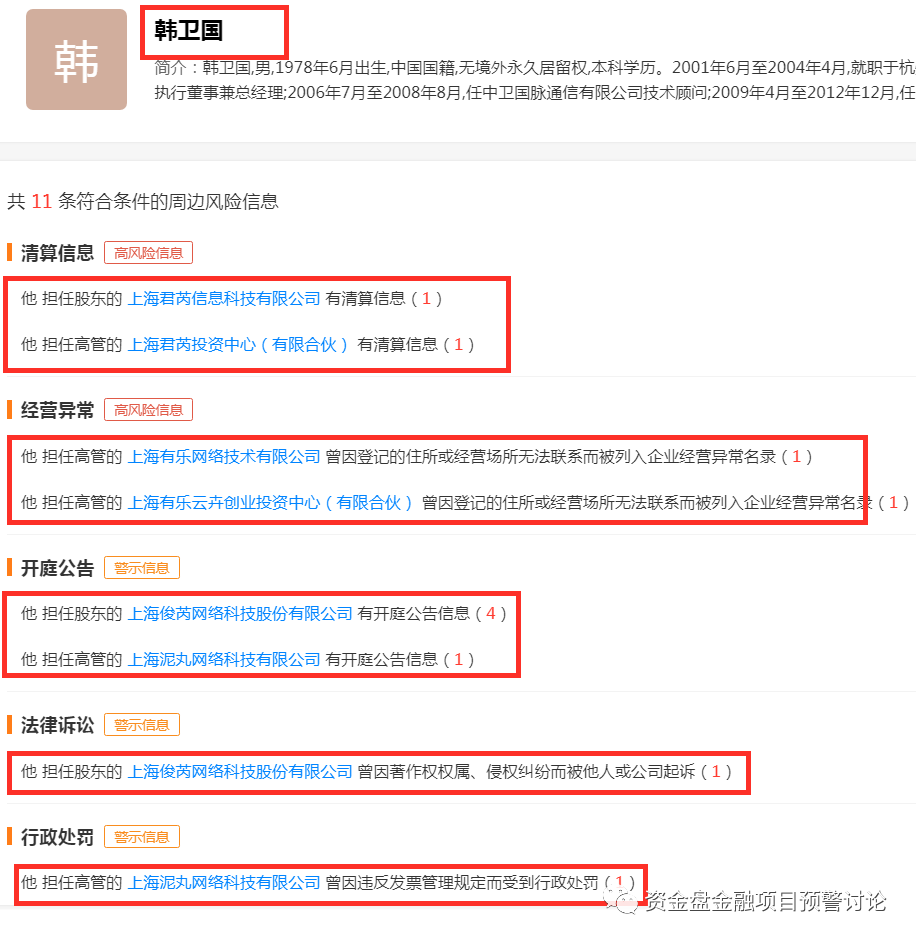Click the 高风险信息 badge beside 清算信息
The image size is (916, 941).
click(x=148, y=252)
